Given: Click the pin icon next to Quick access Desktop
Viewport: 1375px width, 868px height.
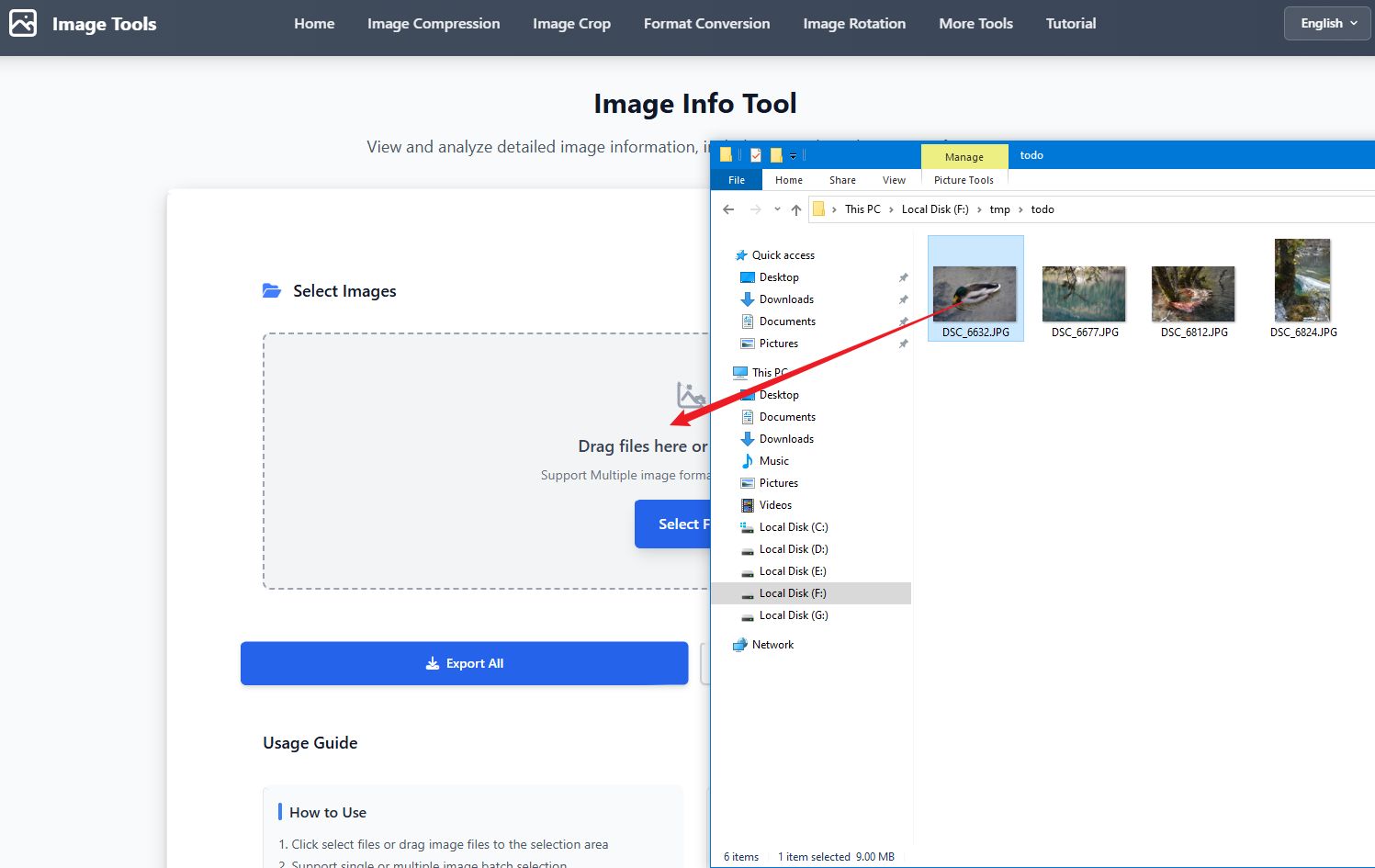Looking at the screenshot, I should tap(903, 277).
